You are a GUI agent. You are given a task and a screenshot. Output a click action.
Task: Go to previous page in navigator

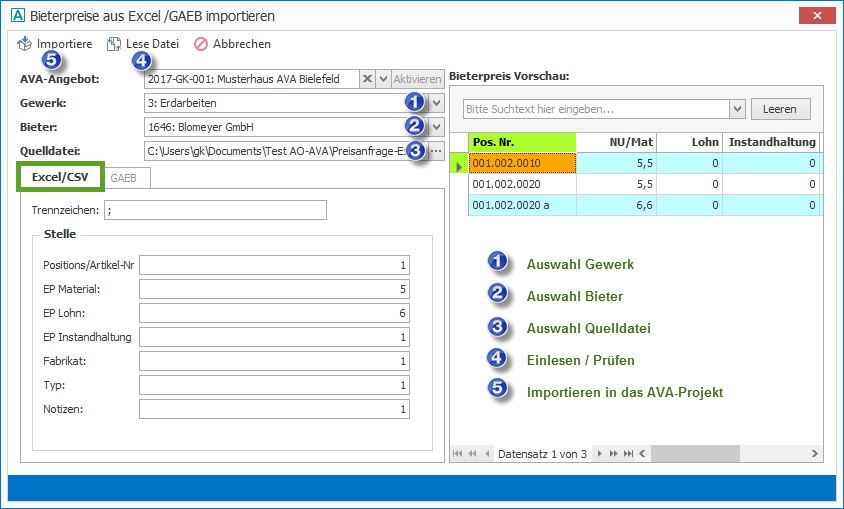(473, 454)
